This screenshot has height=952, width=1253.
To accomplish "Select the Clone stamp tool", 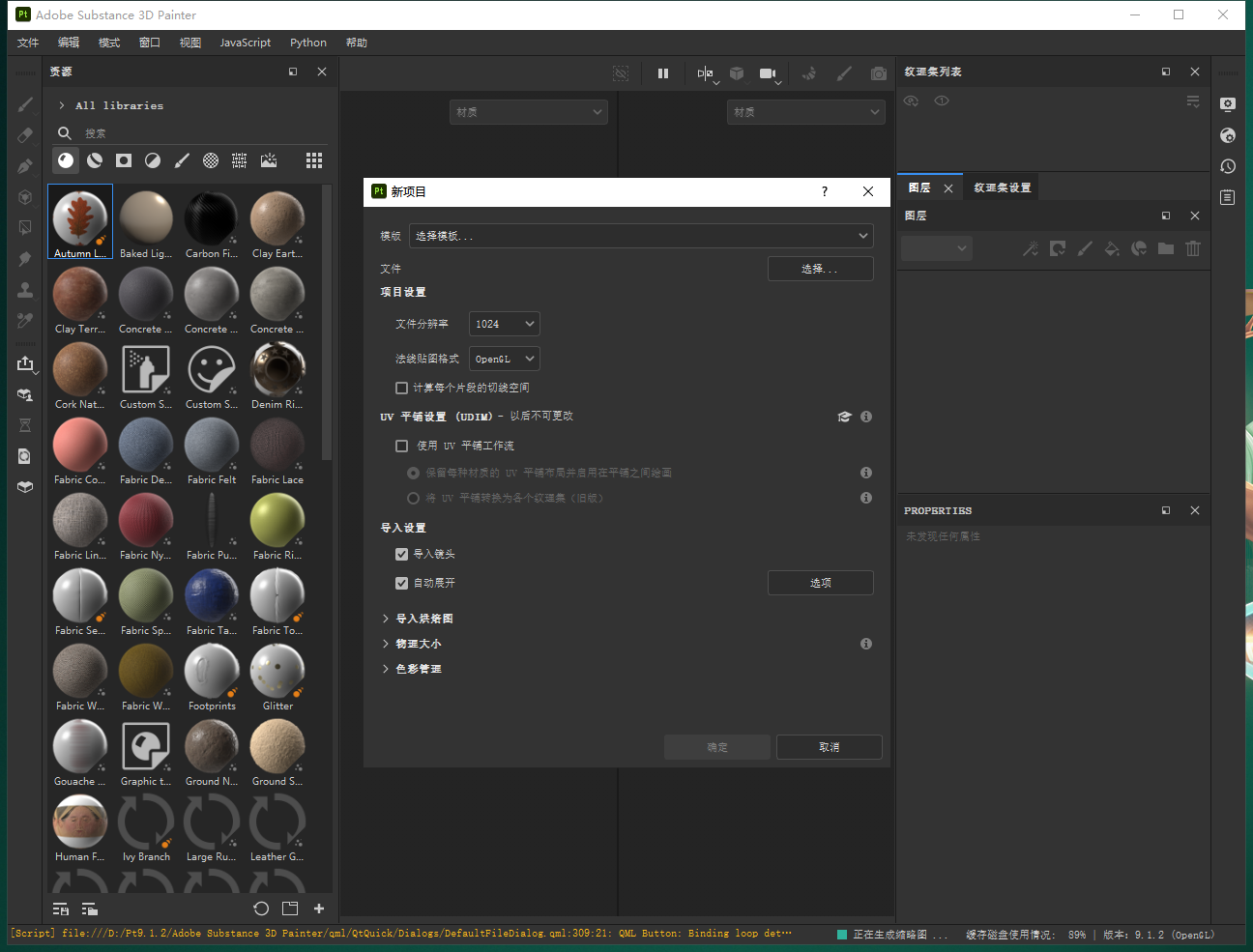I will tap(25, 290).
